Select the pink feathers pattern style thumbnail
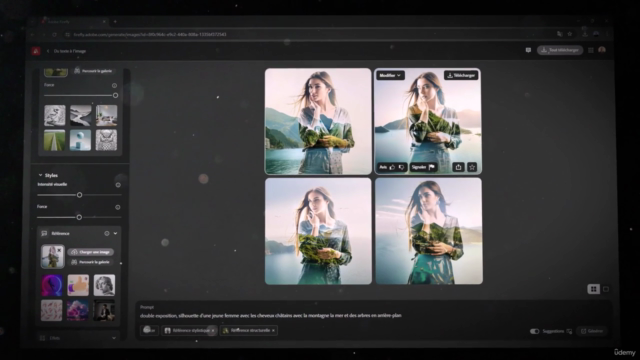This screenshot has height=360, width=640. [x=52, y=310]
